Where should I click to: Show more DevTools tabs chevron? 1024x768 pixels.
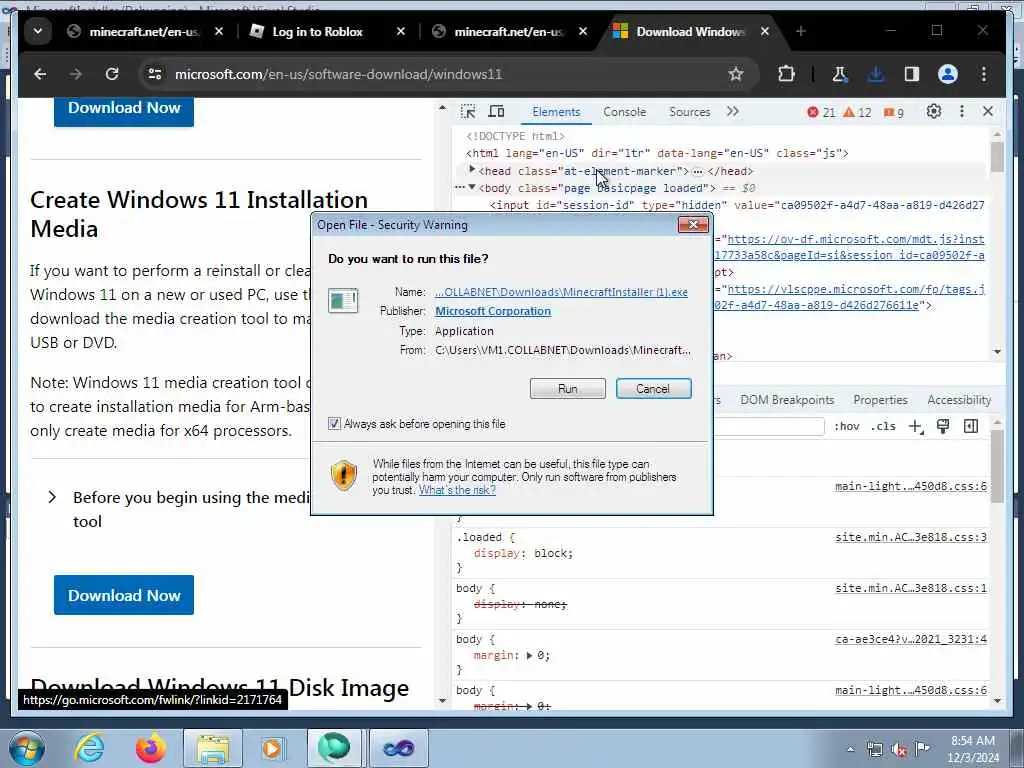click(733, 112)
